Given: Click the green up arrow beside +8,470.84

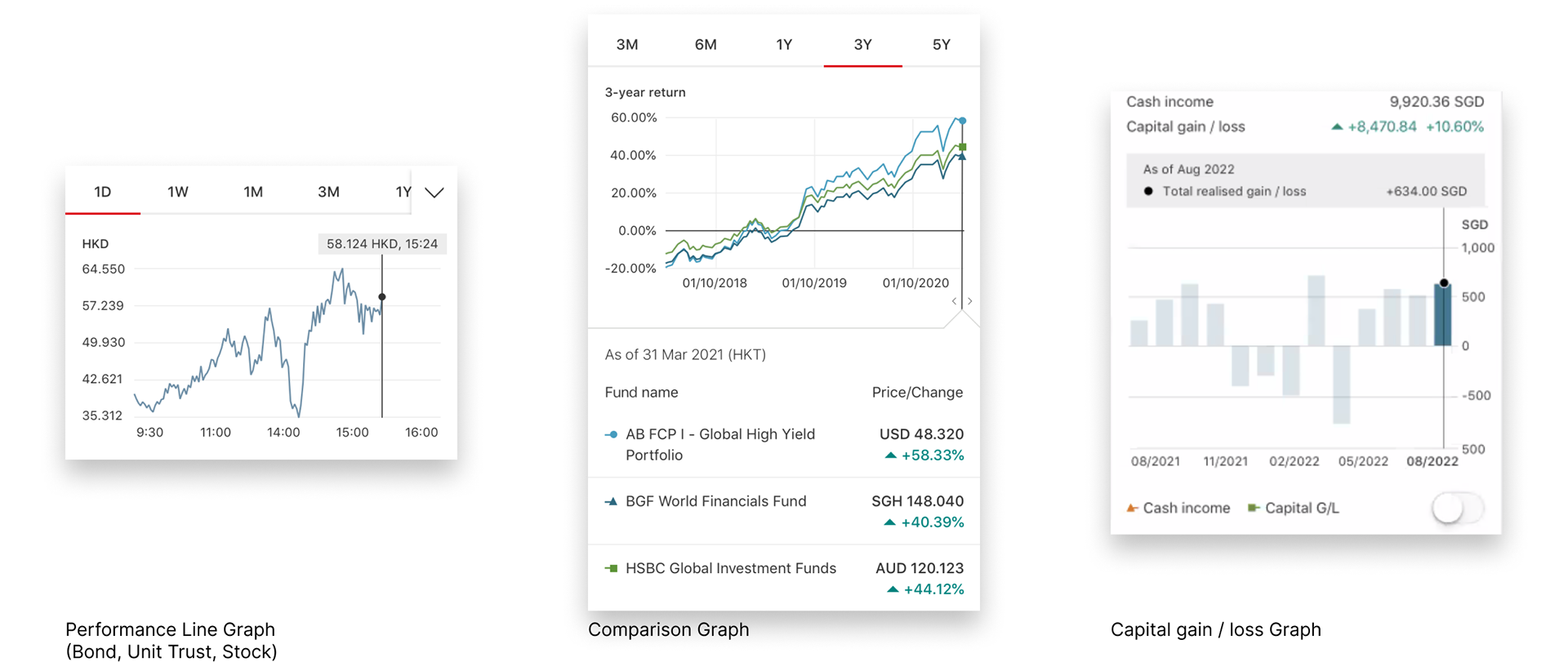Looking at the screenshot, I should click(x=1337, y=127).
